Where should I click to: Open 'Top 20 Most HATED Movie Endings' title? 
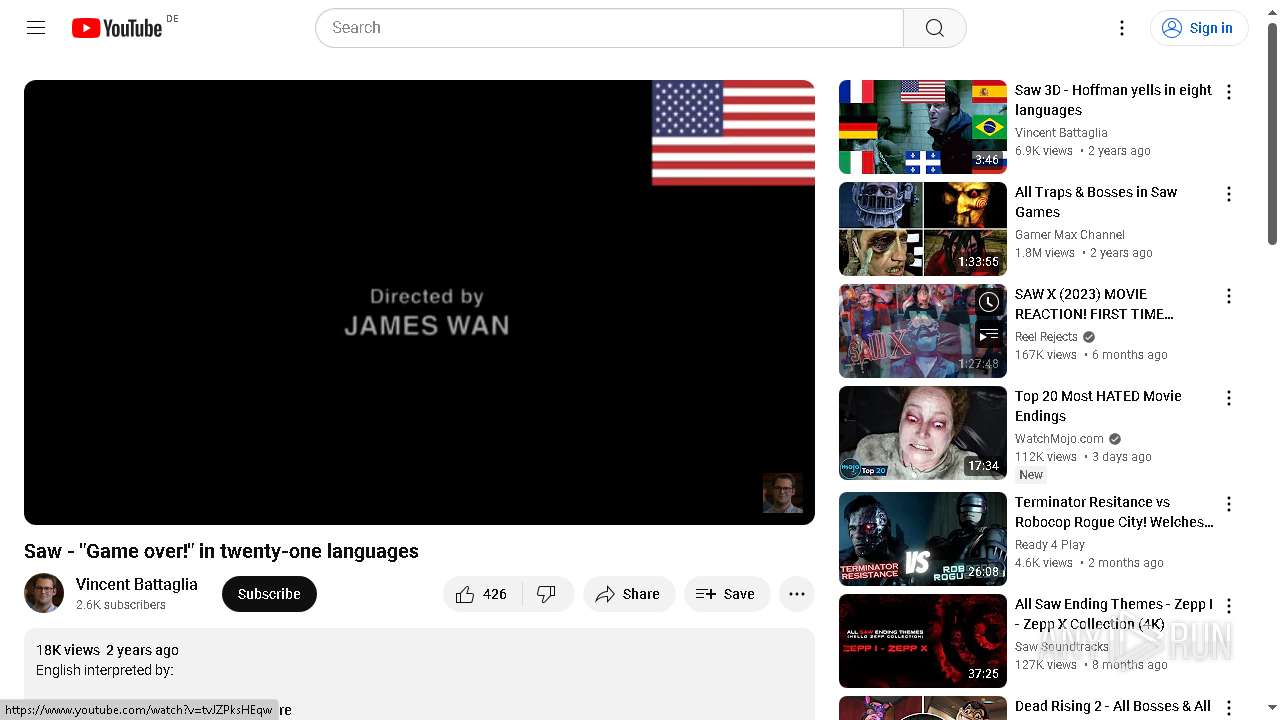1098,406
